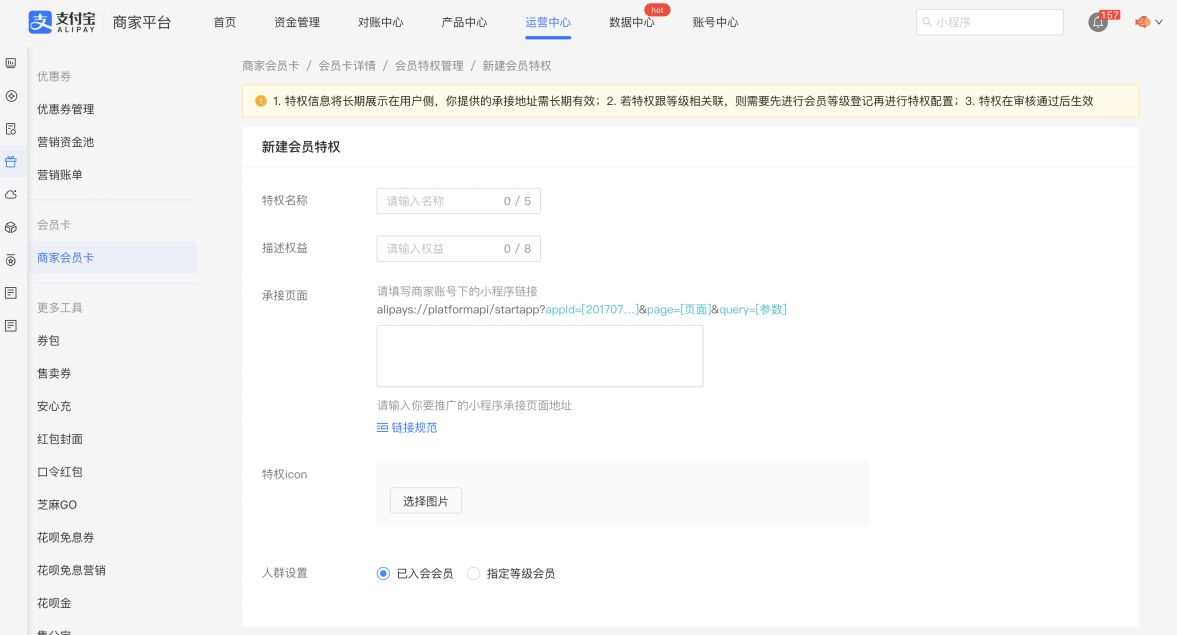Click the 会员卡 sidebar section header
The height and width of the screenshot is (635, 1177).
[x=54, y=225]
